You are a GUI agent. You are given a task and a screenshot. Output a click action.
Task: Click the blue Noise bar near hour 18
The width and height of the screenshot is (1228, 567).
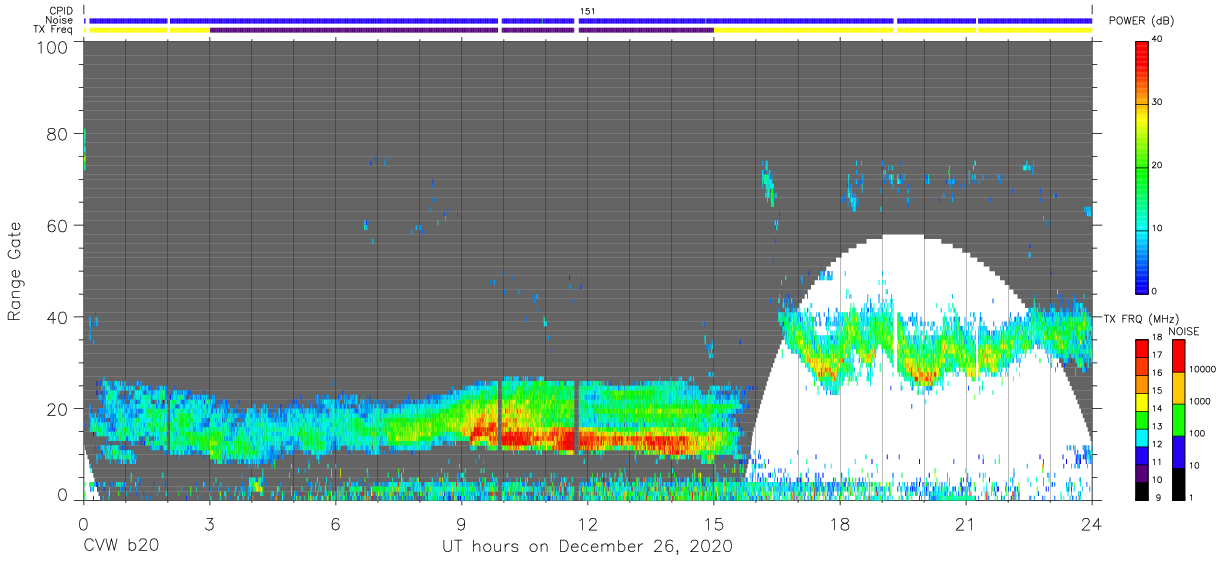(840, 20)
